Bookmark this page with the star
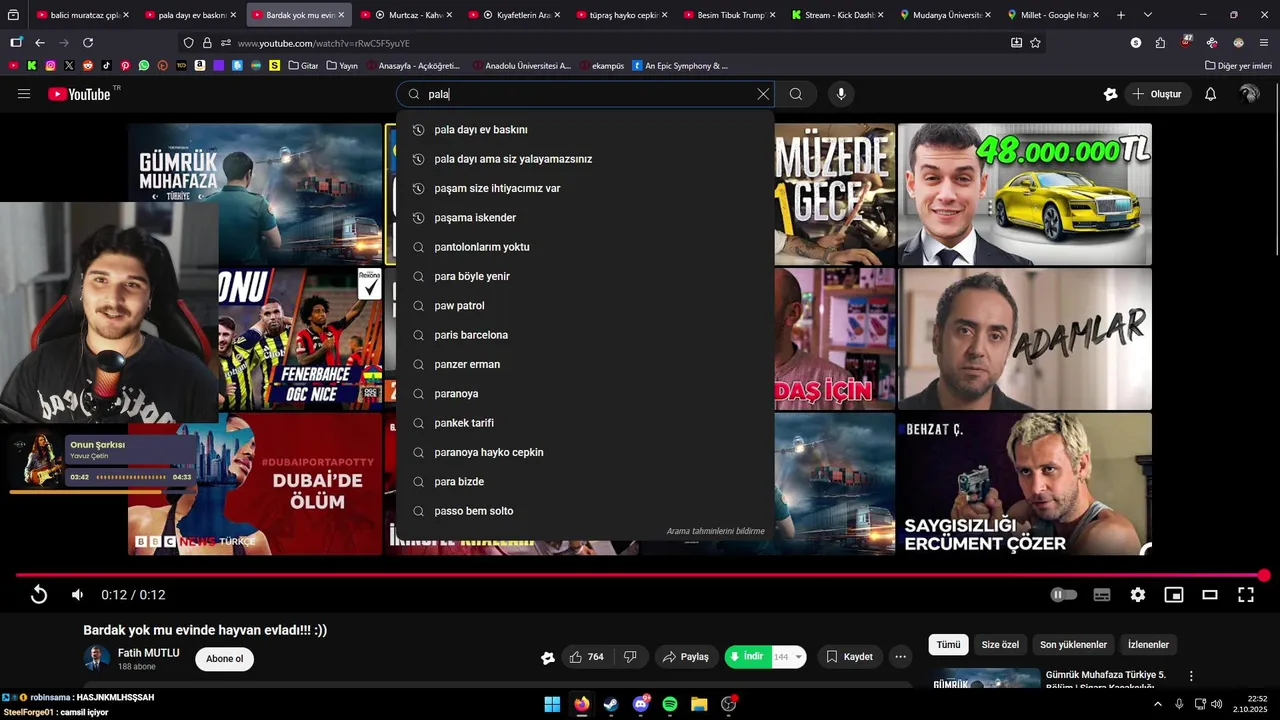 (x=1035, y=43)
